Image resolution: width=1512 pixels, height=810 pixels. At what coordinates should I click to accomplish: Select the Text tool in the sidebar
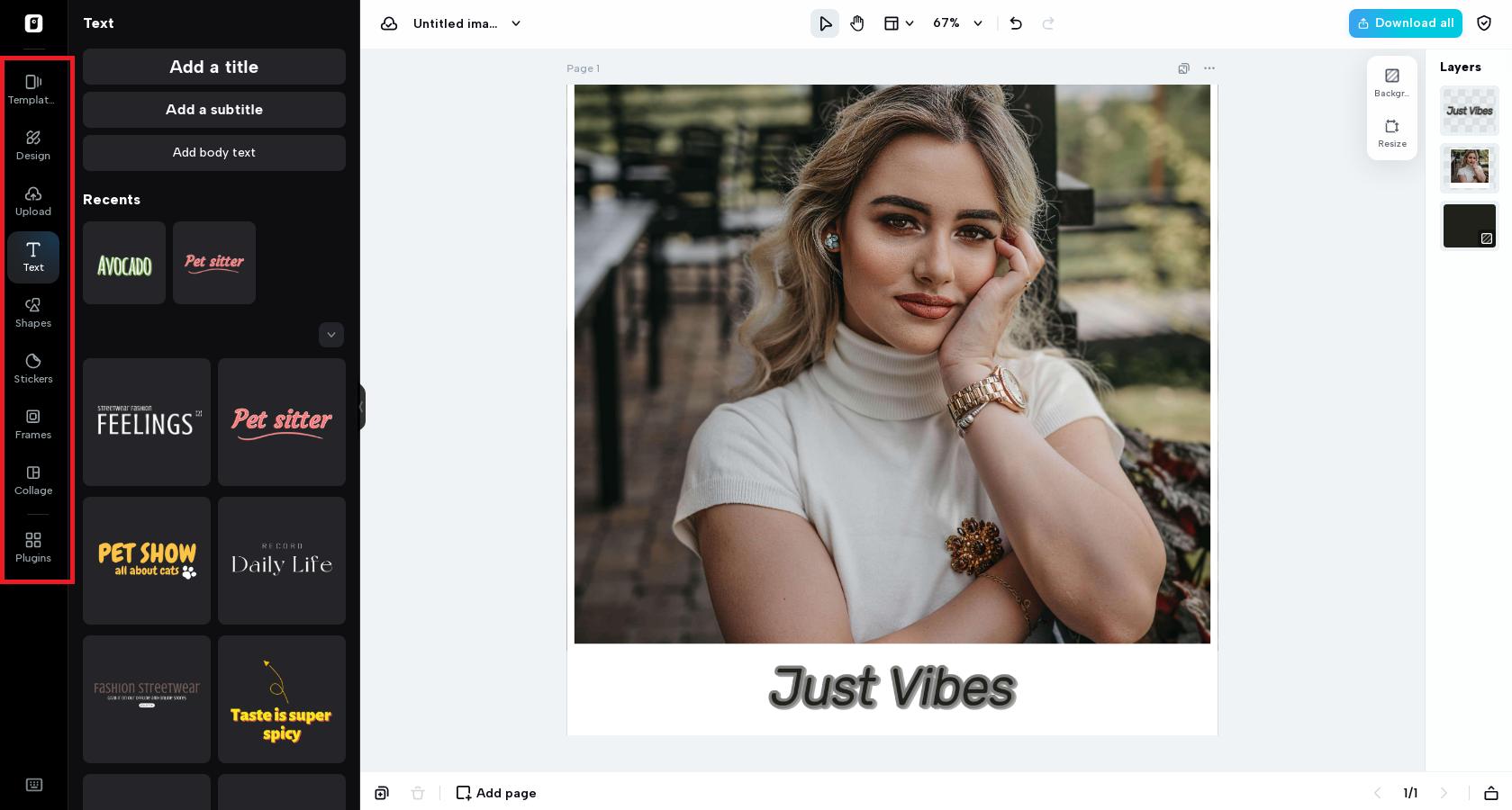pyautogui.click(x=33, y=257)
